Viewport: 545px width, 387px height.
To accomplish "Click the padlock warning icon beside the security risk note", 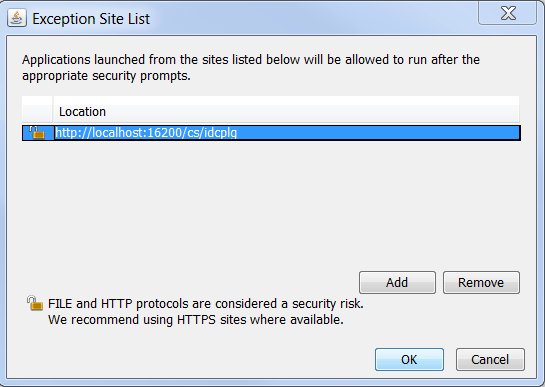I will [35, 303].
